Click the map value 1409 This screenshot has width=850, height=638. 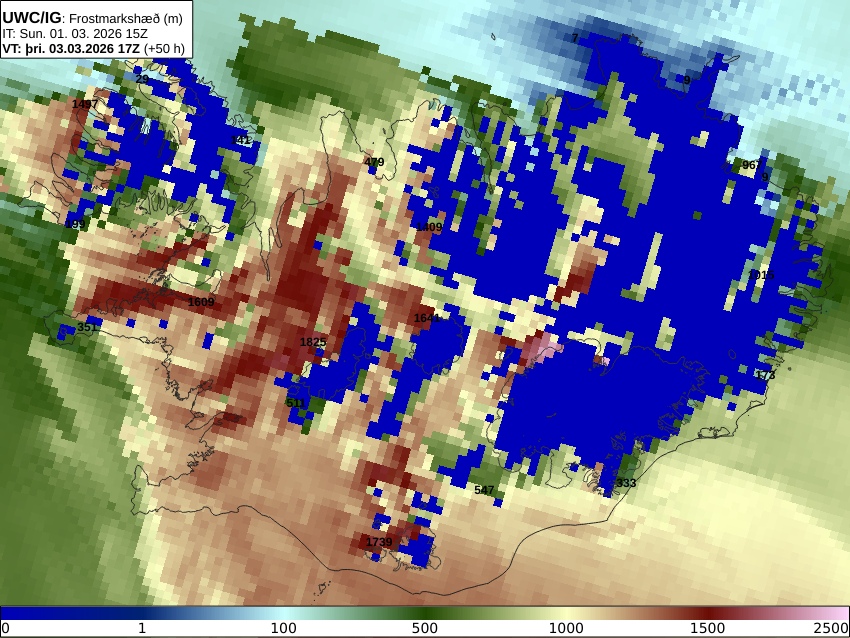click(x=429, y=227)
